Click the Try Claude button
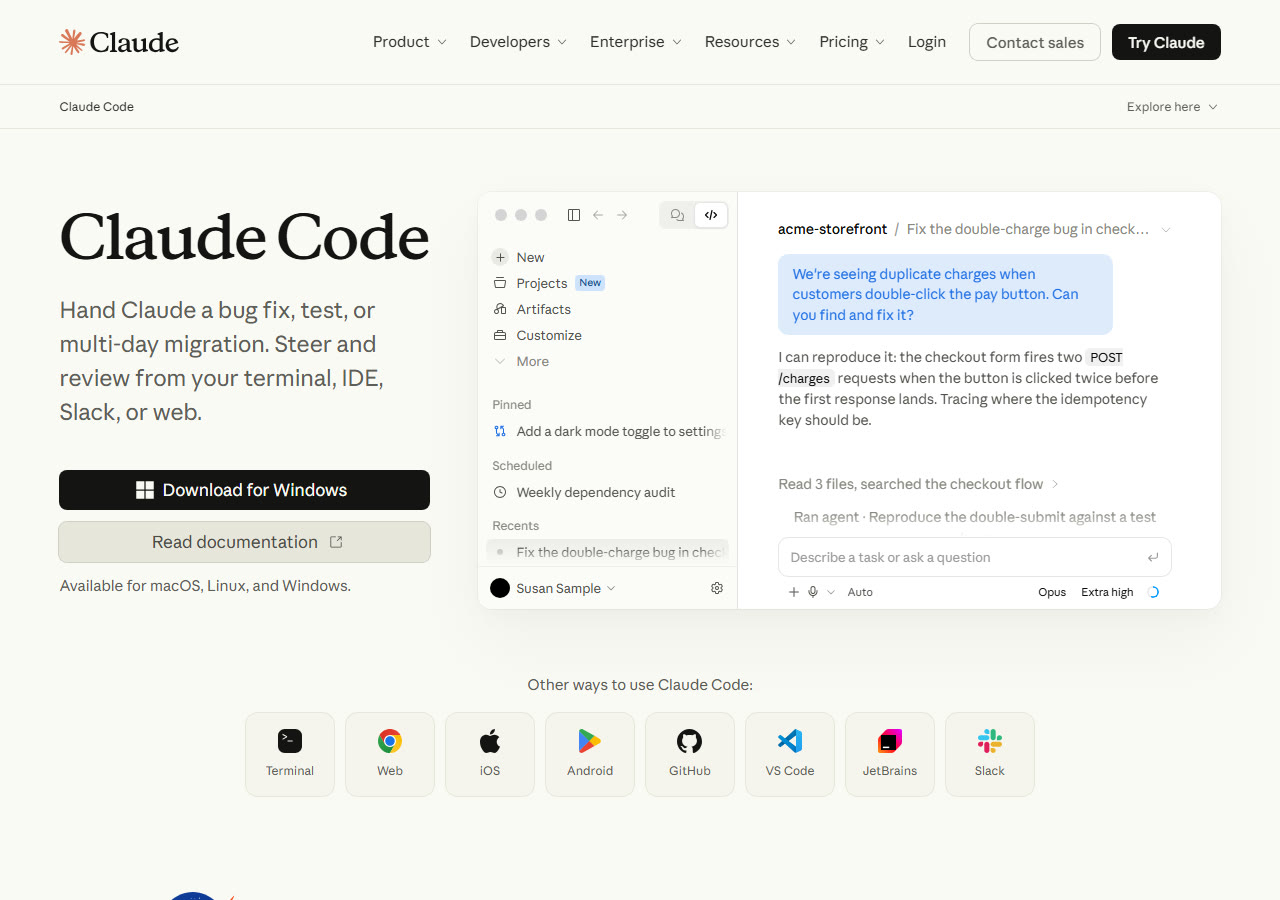Viewport: 1280px width, 900px height. coord(1166,42)
